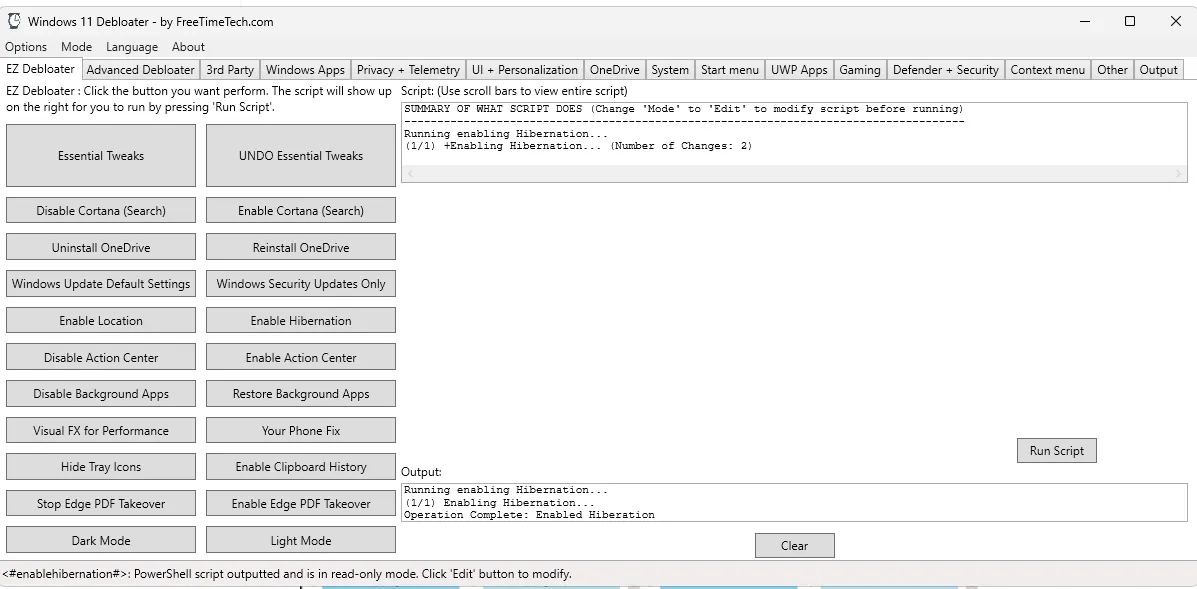
Task: Switch to the UWP Apps tab
Action: pos(799,69)
